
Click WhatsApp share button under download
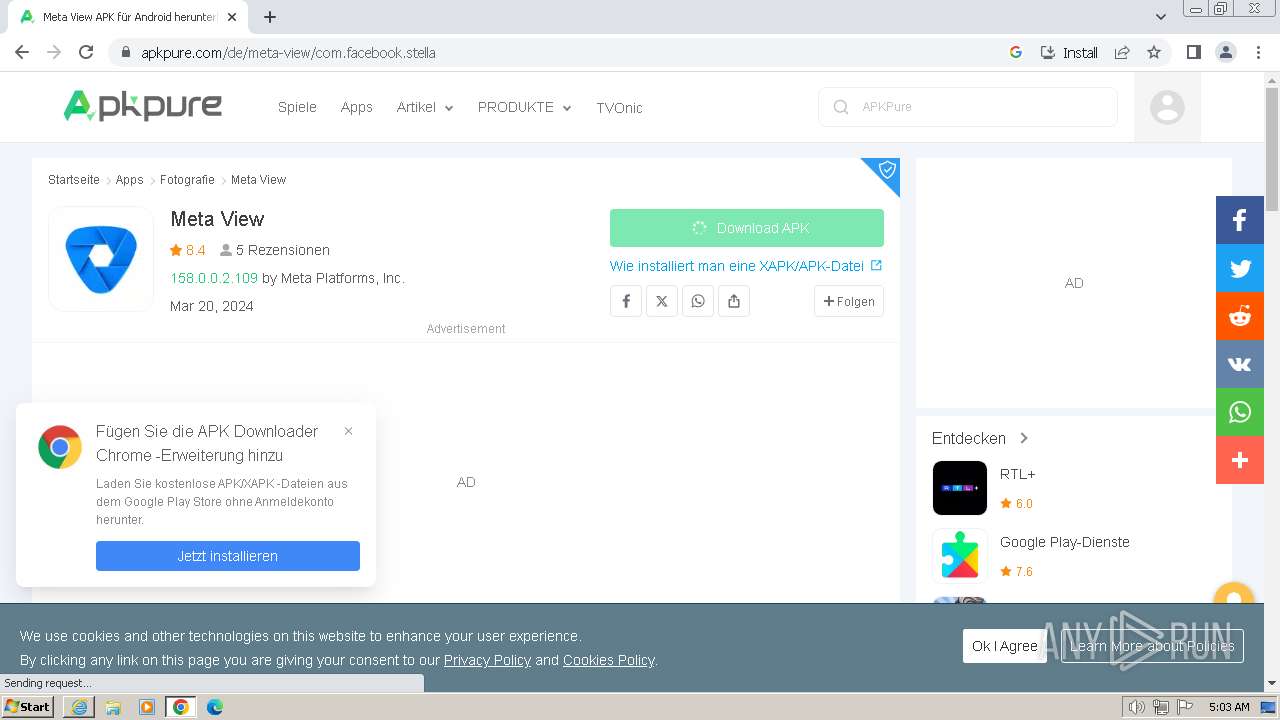698,301
